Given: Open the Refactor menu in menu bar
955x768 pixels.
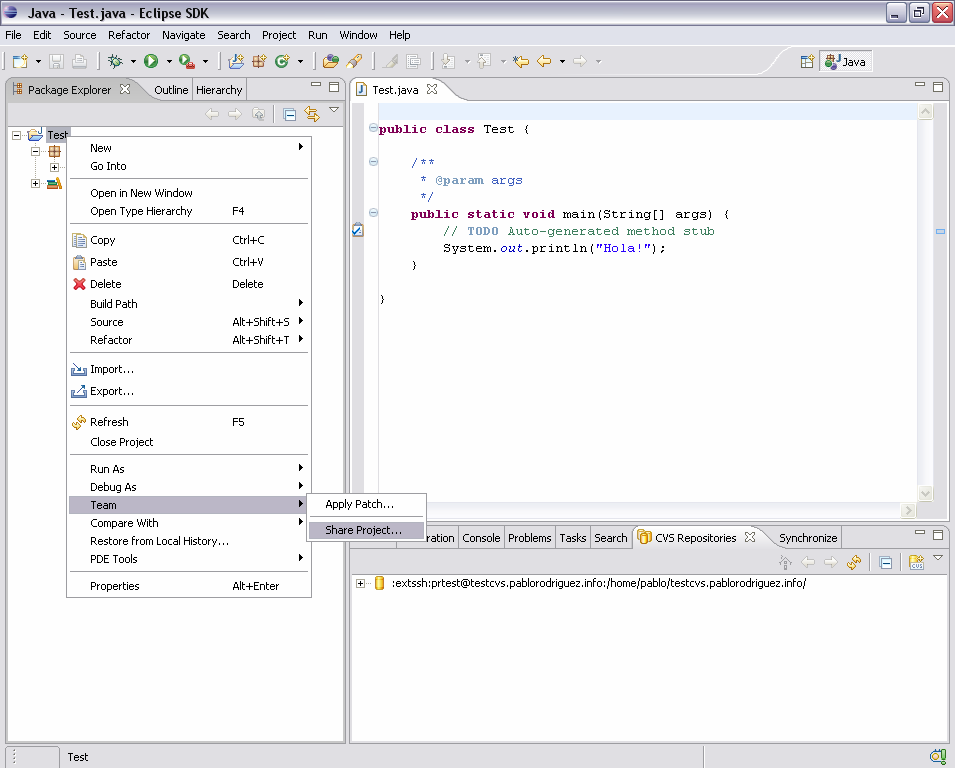Looking at the screenshot, I should coord(129,35).
